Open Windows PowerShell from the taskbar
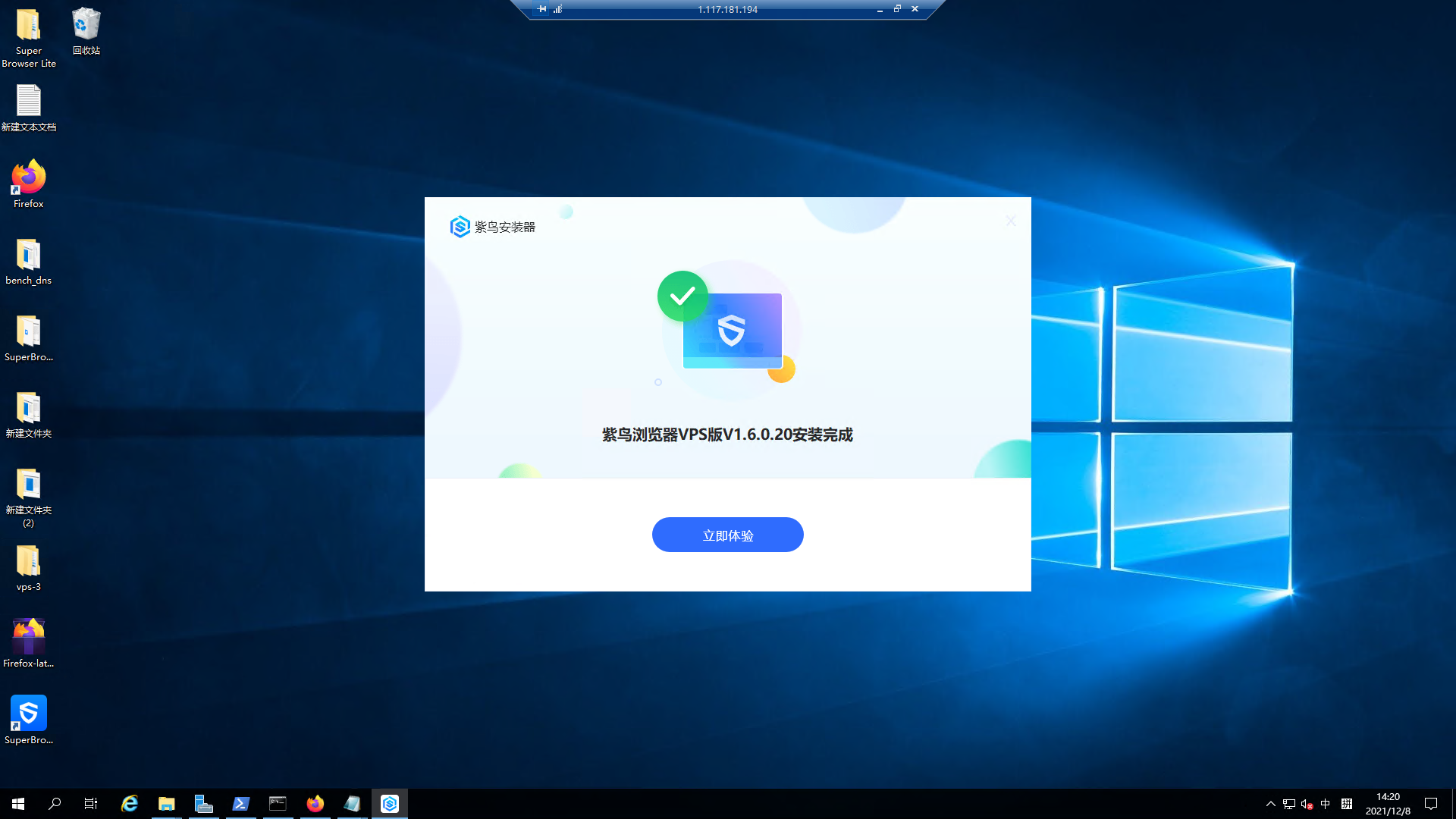This screenshot has width=1456, height=819. tap(240, 804)
